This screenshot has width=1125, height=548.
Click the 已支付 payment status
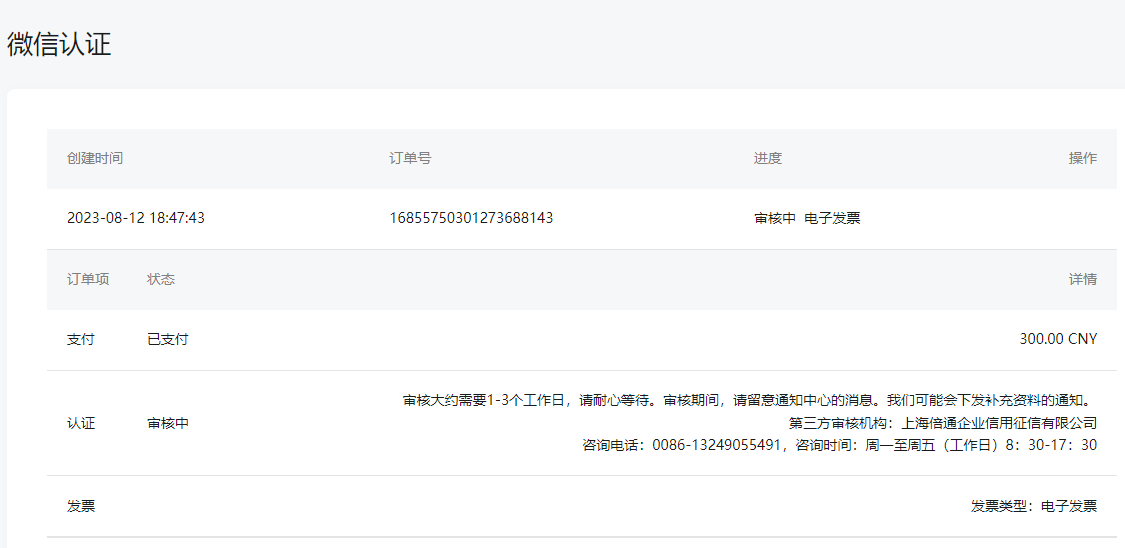click(168, 339)
